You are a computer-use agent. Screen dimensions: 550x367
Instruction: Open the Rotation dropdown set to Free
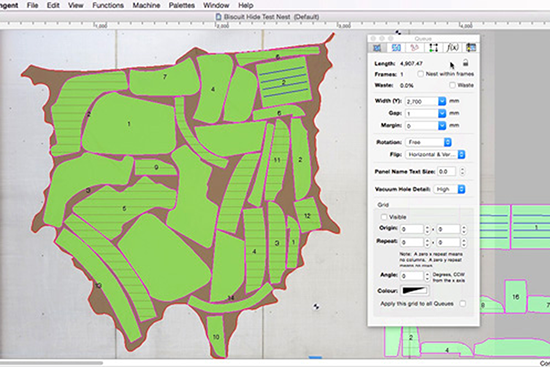[429, 142]
